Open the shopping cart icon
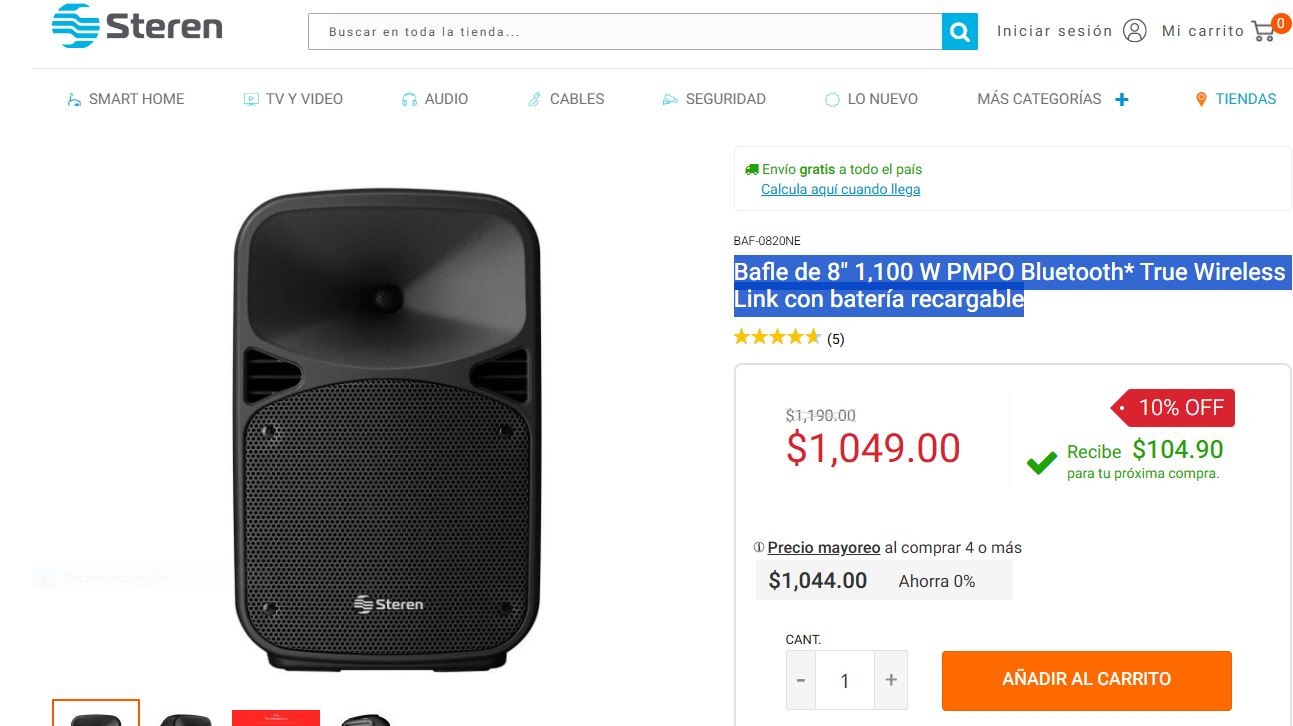1293x726 pixels. 1264,31
